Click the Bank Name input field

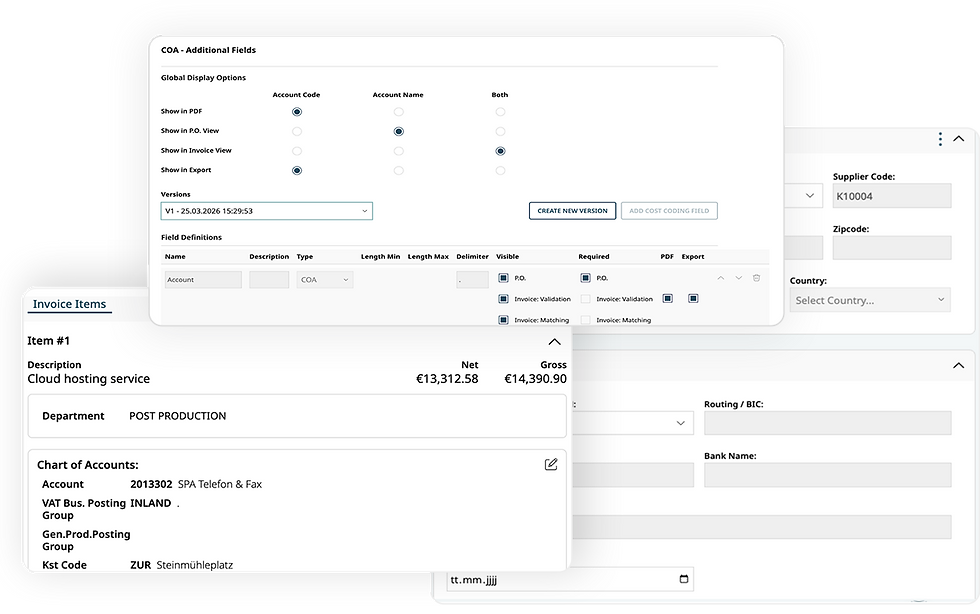(x=828, y=475)
